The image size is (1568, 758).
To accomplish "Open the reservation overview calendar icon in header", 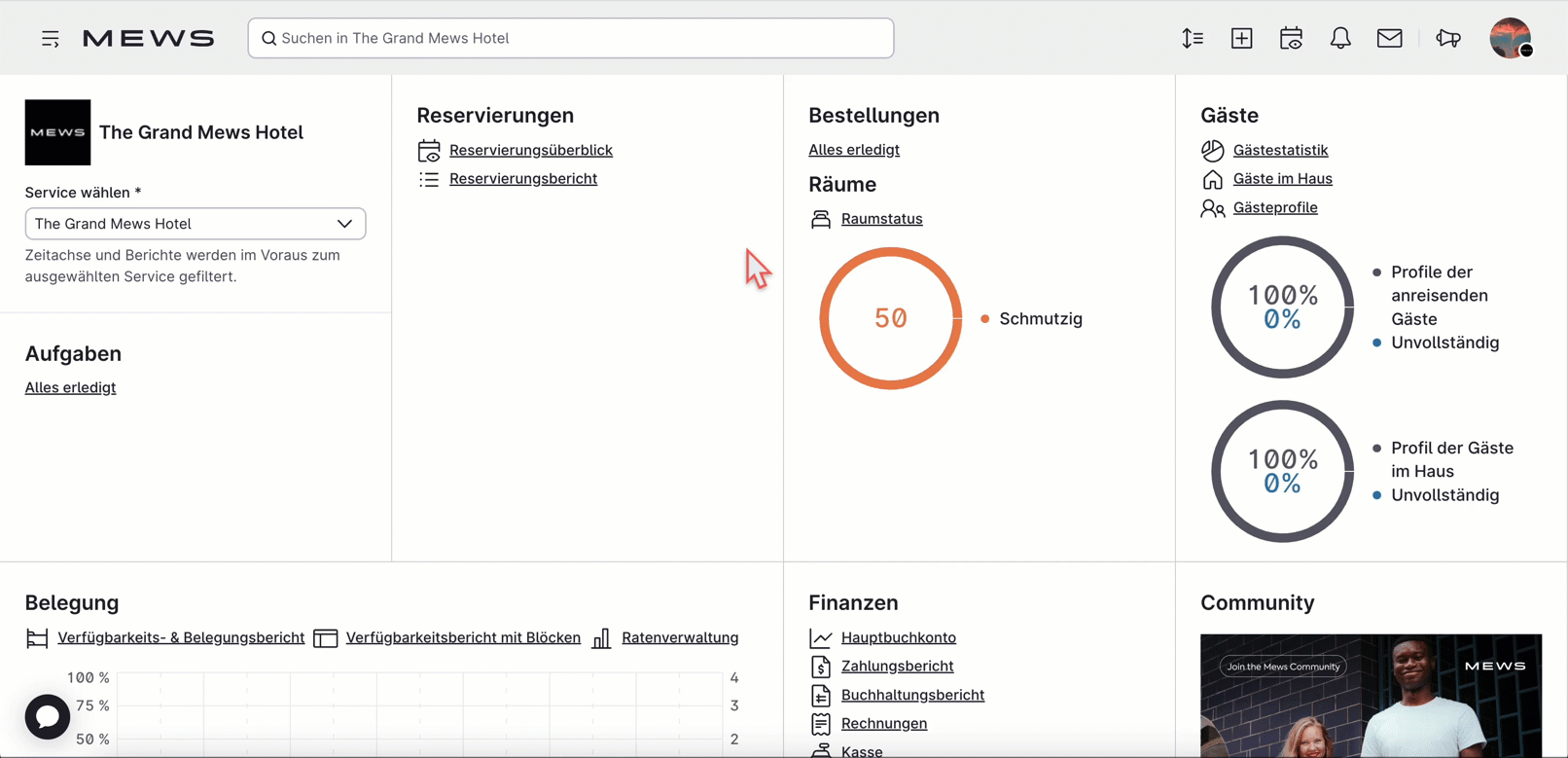I will pos(1291,38).
